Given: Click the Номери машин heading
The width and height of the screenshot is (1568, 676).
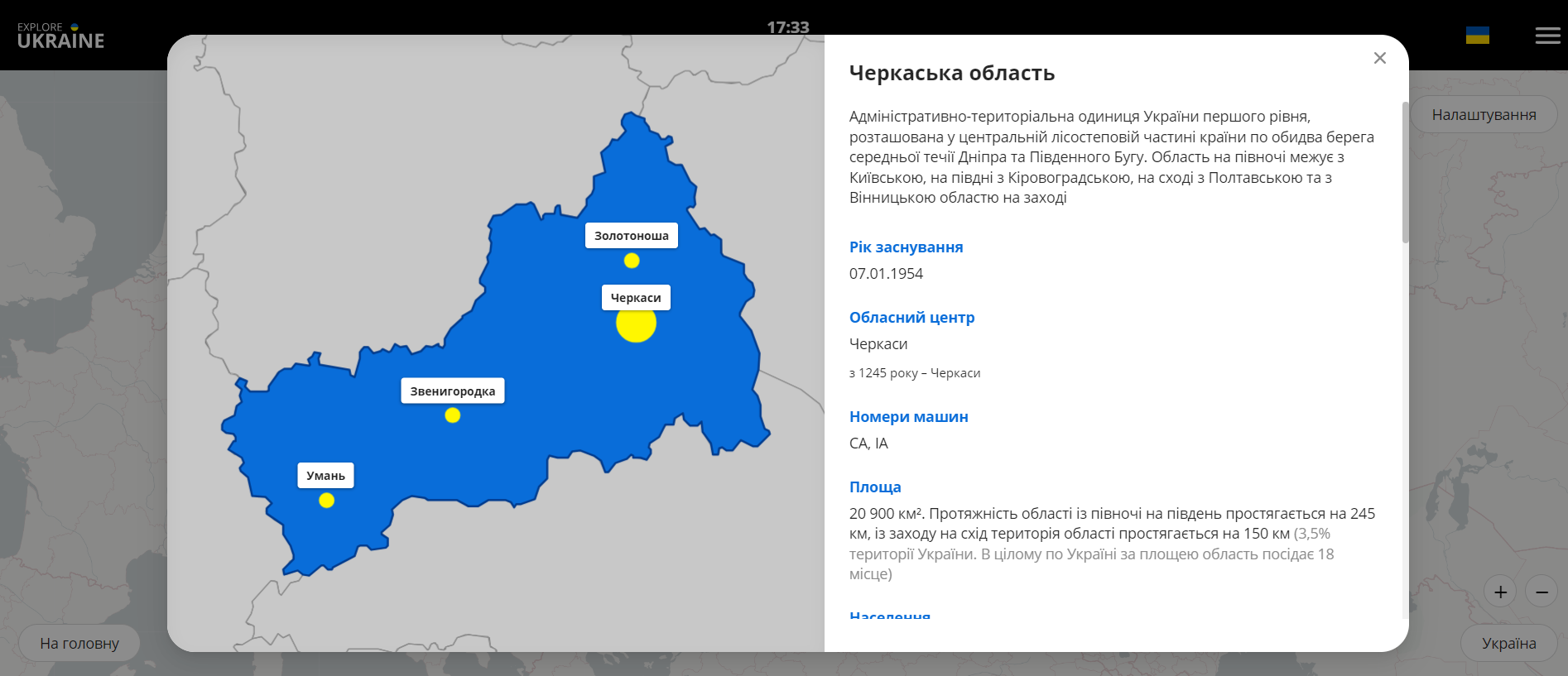Looking at the screenshot, I should coord(908,417).
